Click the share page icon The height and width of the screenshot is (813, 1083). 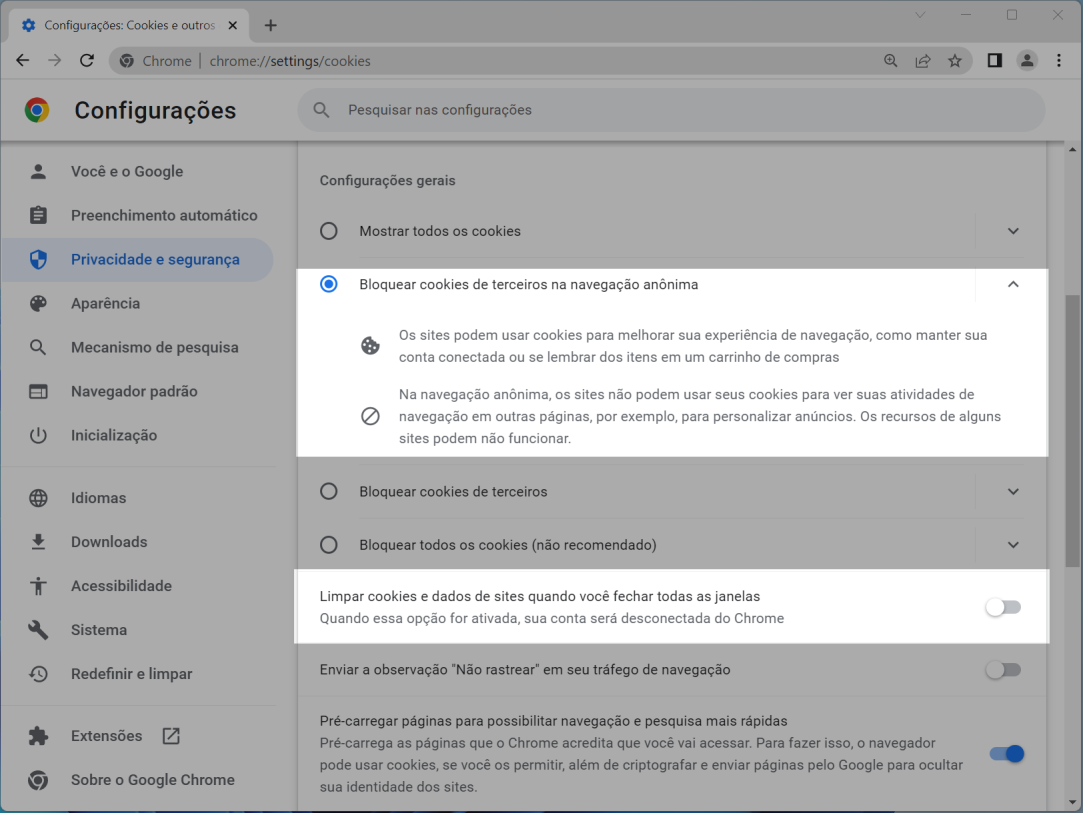[x=923, y=61]
